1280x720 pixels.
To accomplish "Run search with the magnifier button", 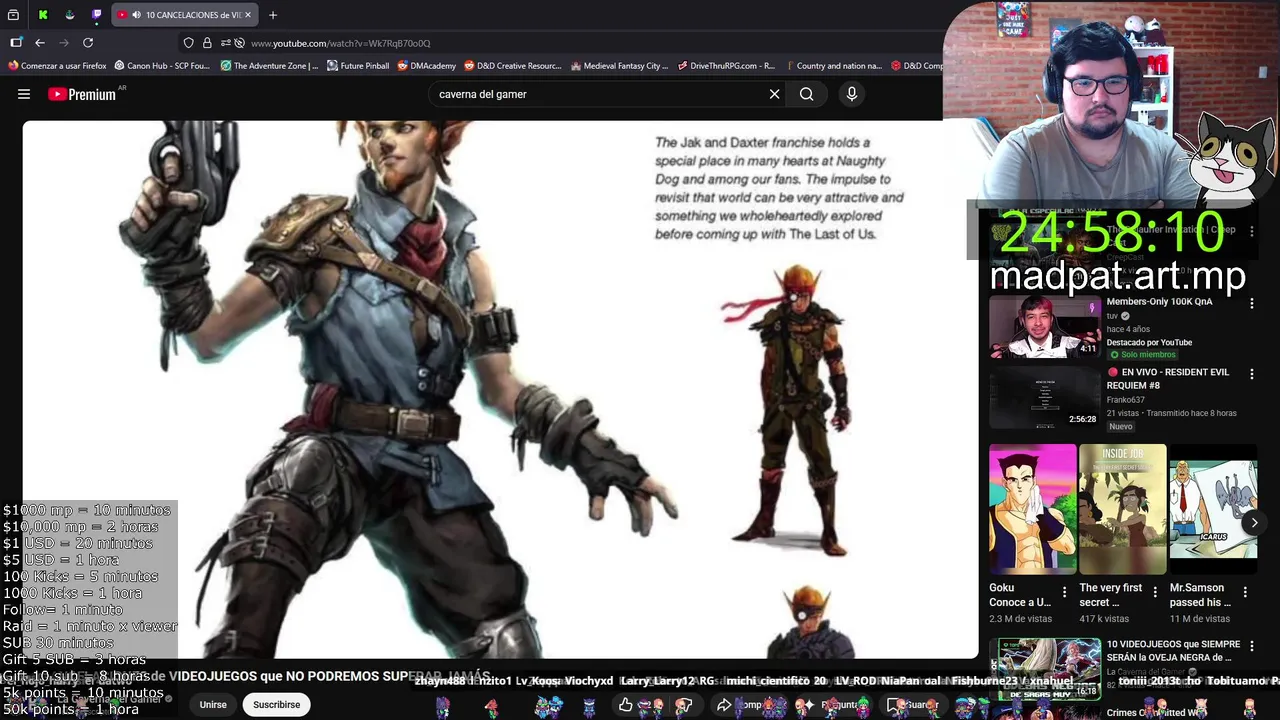I will (806, 94).
